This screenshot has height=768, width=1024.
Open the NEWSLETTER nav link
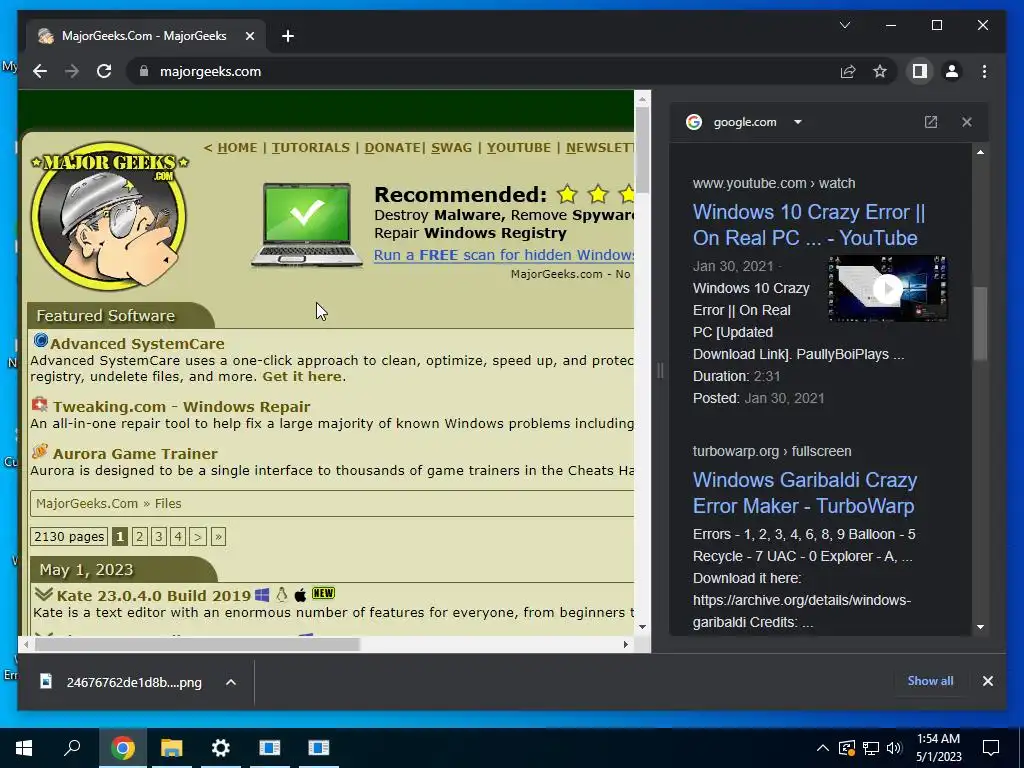point(600,148)
